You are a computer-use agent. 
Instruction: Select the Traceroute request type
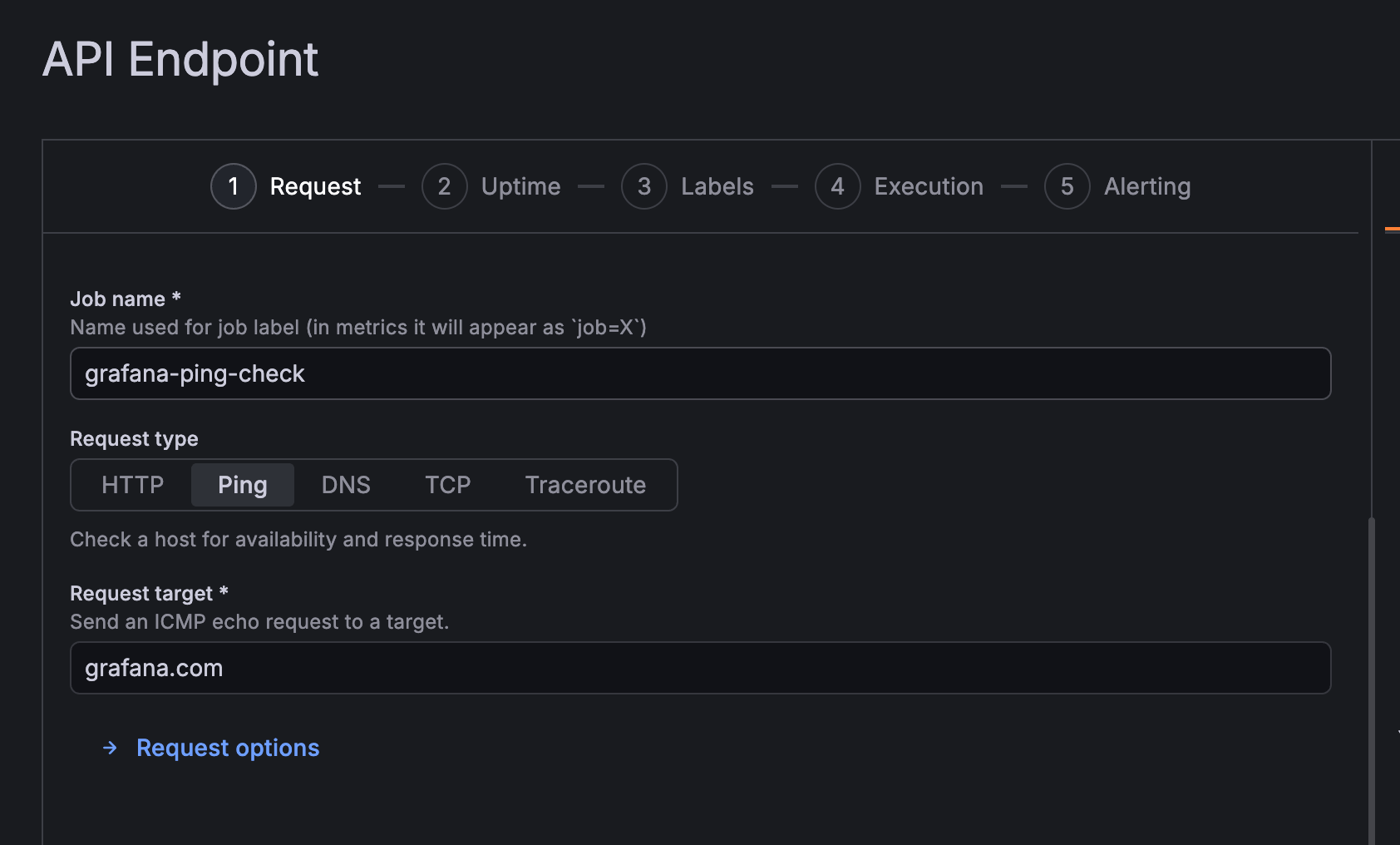click(x=584, y=485)
